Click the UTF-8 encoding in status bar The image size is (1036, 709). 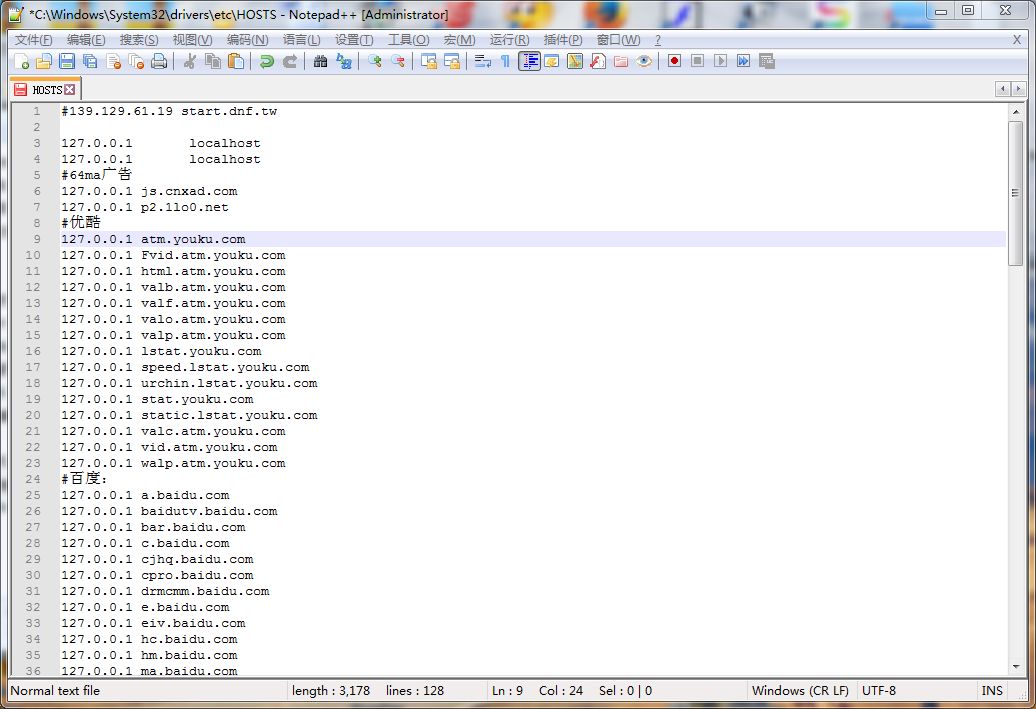point(879,690)
